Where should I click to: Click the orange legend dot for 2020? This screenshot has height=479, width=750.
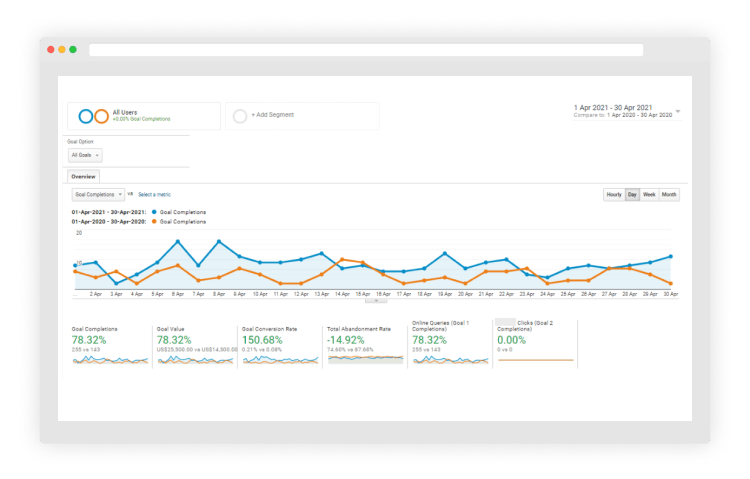(x=152, y=222)
